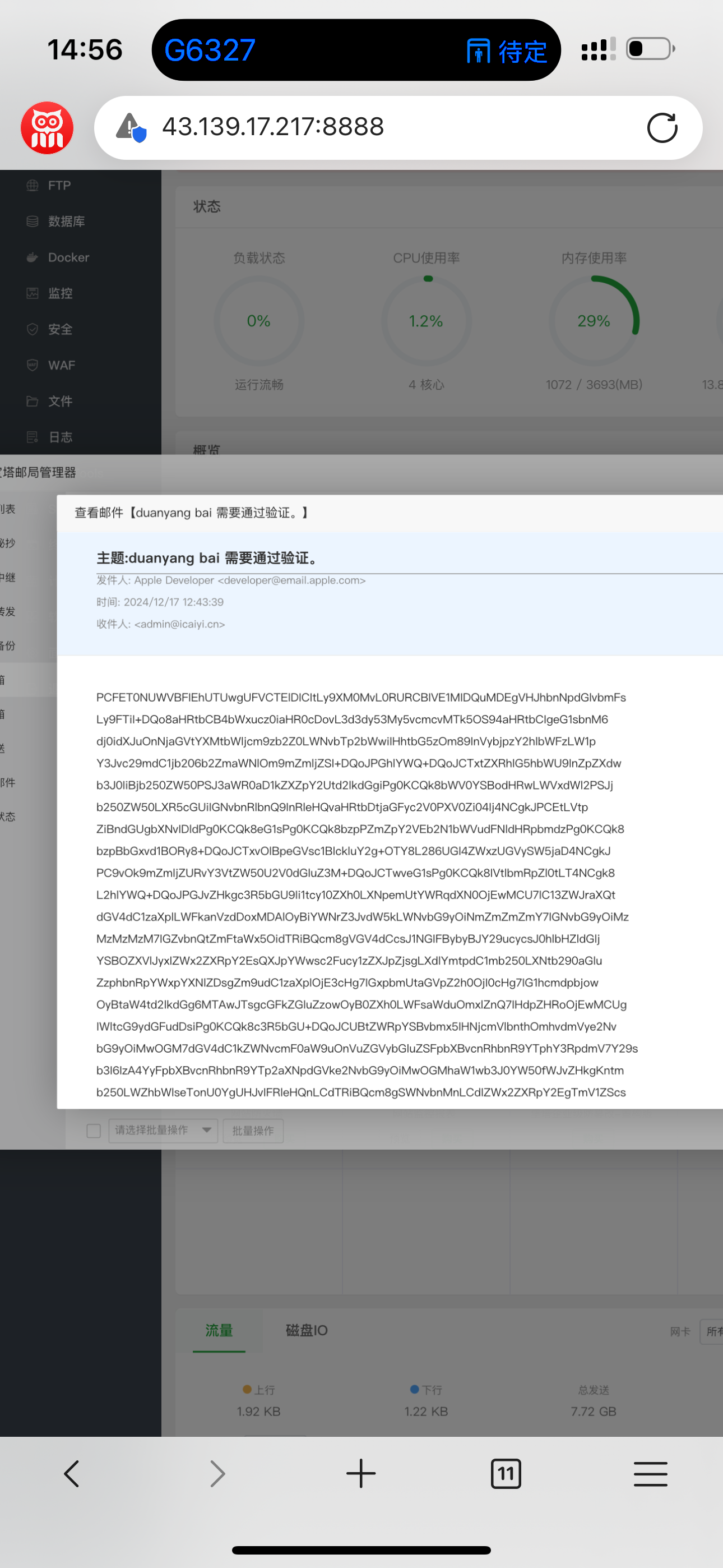723x1568 pixels.
Task: Click the mail dialog title 查看邮件
Action: click(192, 513)
